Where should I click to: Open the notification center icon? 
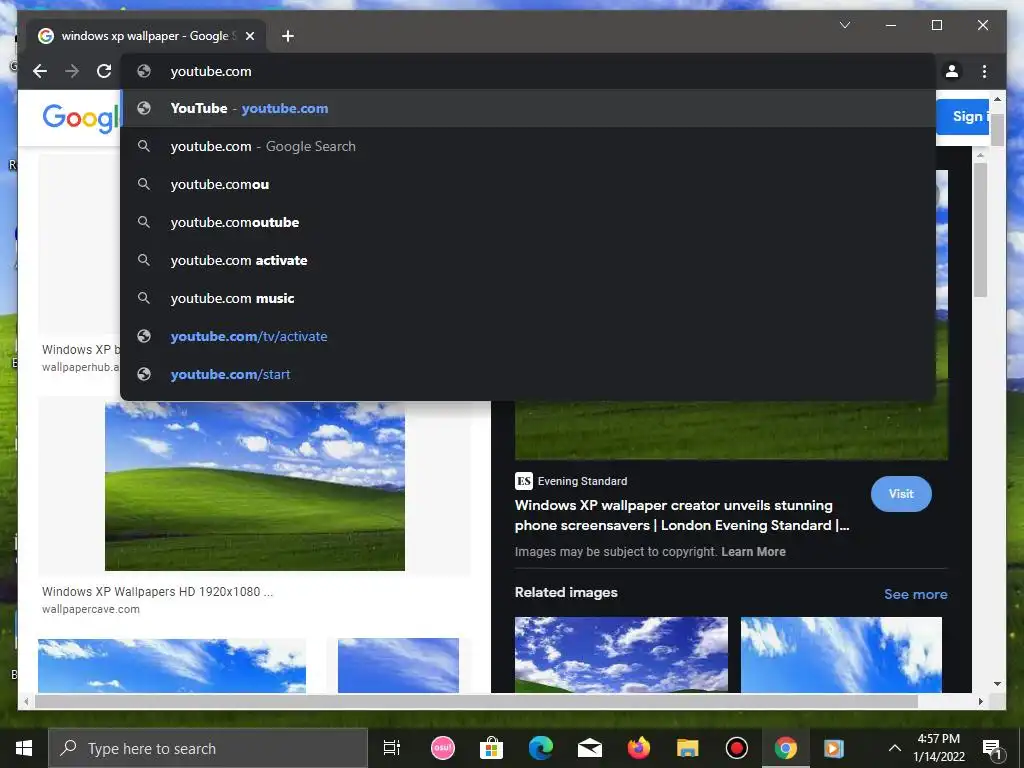(x=992, y=748)
